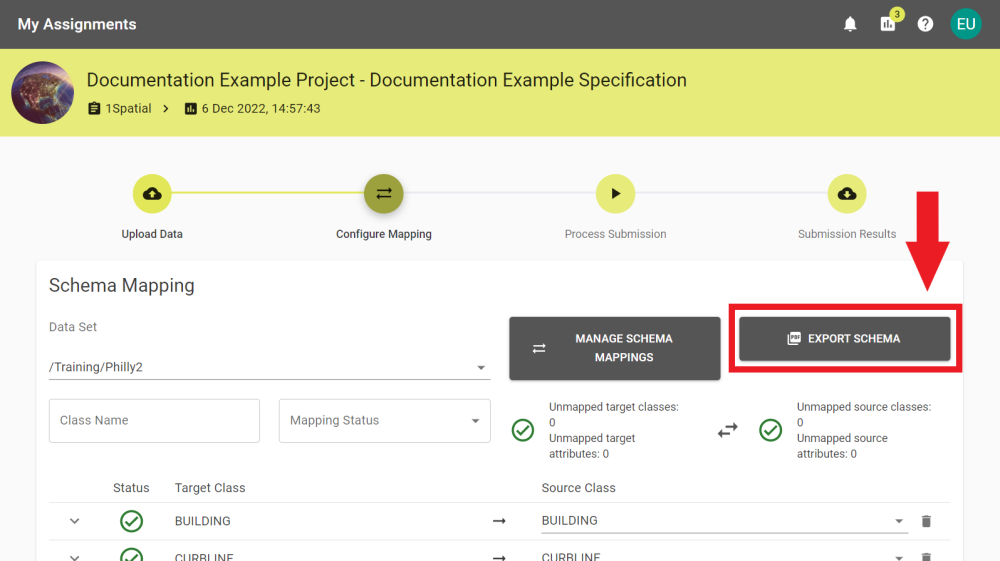The image size is (1000, 561).
Task: Open the EU user avatar menu
Action: click(965, 24)
